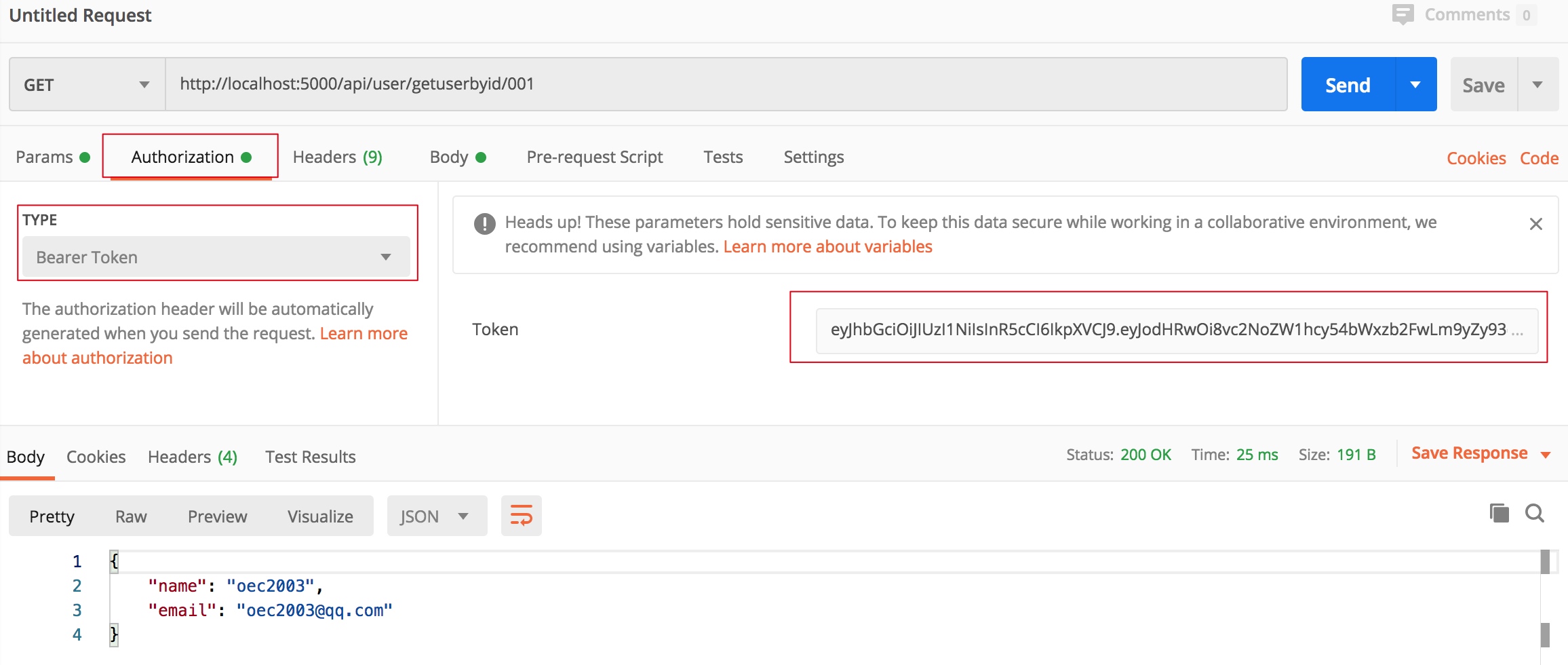Select the Visualize response view
The width and height of the screenshot is (1568, 665).
pyautogui.click(x=320, y=516)
